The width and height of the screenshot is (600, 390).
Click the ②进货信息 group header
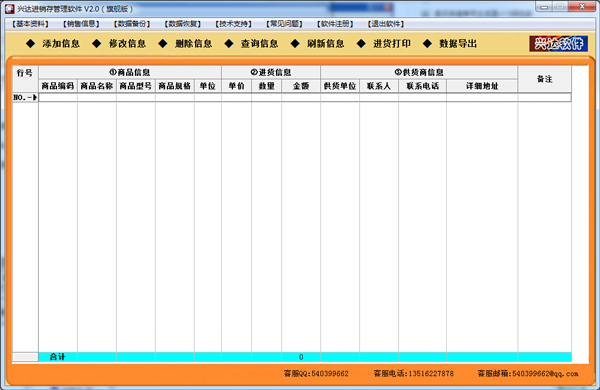pos(271,72)
